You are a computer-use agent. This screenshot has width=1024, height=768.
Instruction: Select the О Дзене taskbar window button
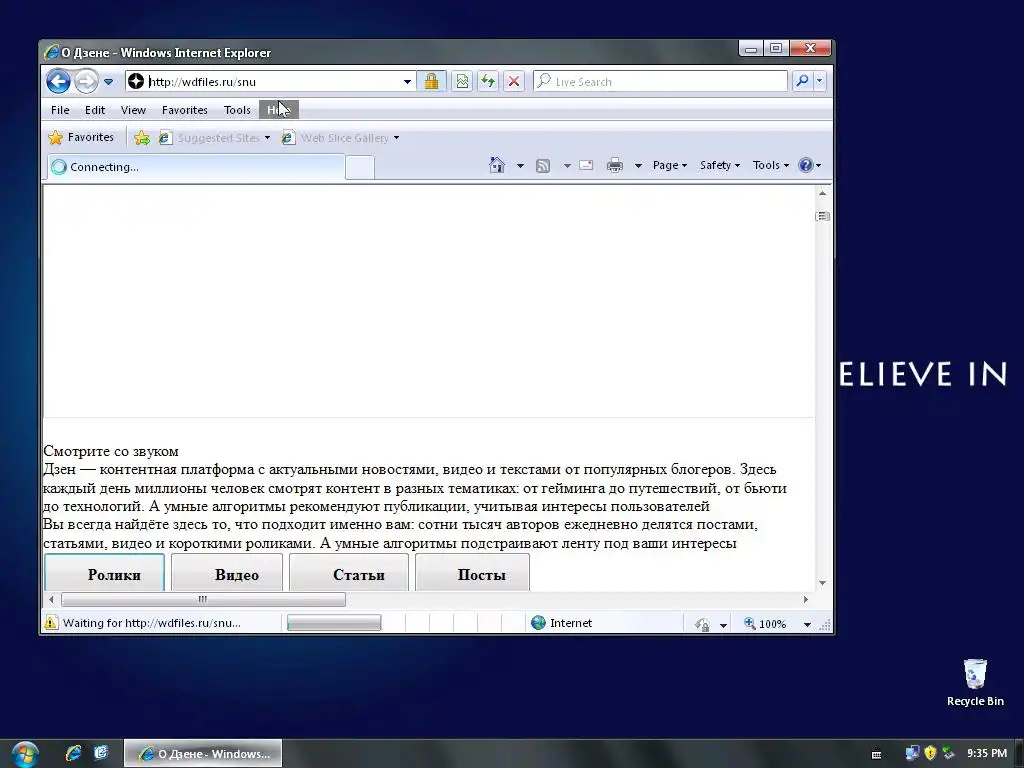203,754
